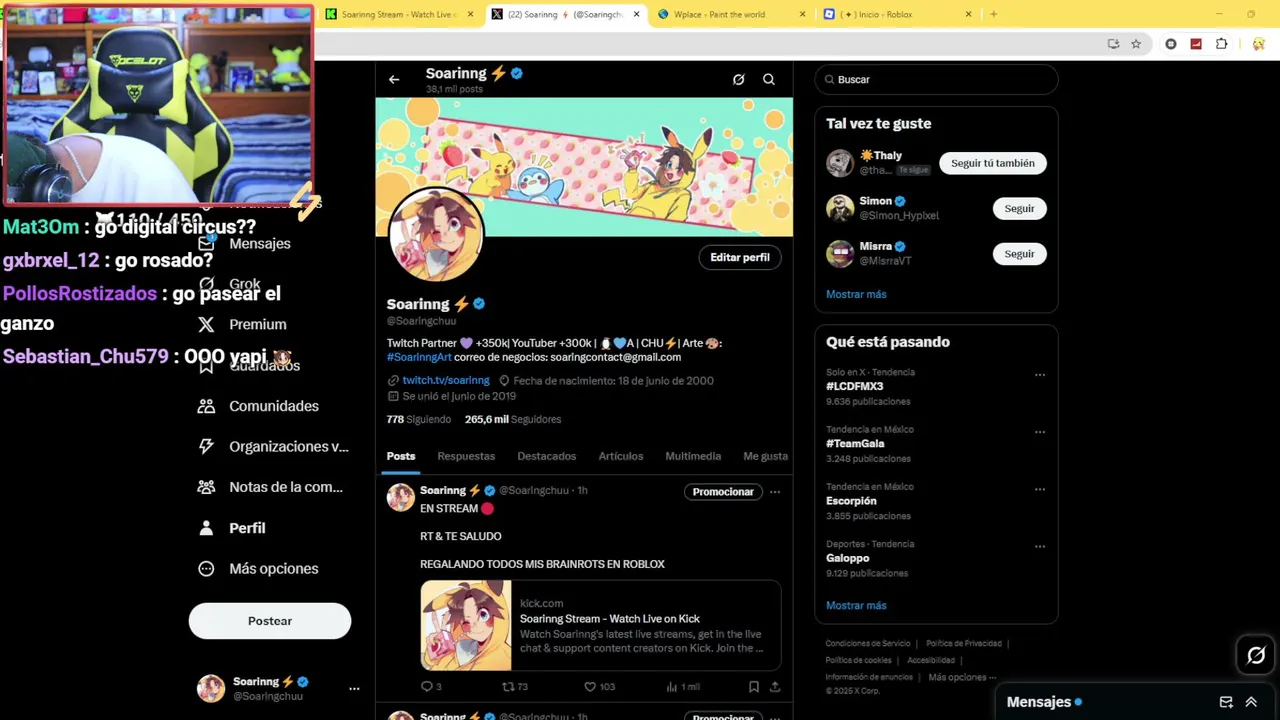Viewport: 1280px width, 720px height.
Task: Bookmark this page with the star icon
Action: click(x=1136, y=44)
